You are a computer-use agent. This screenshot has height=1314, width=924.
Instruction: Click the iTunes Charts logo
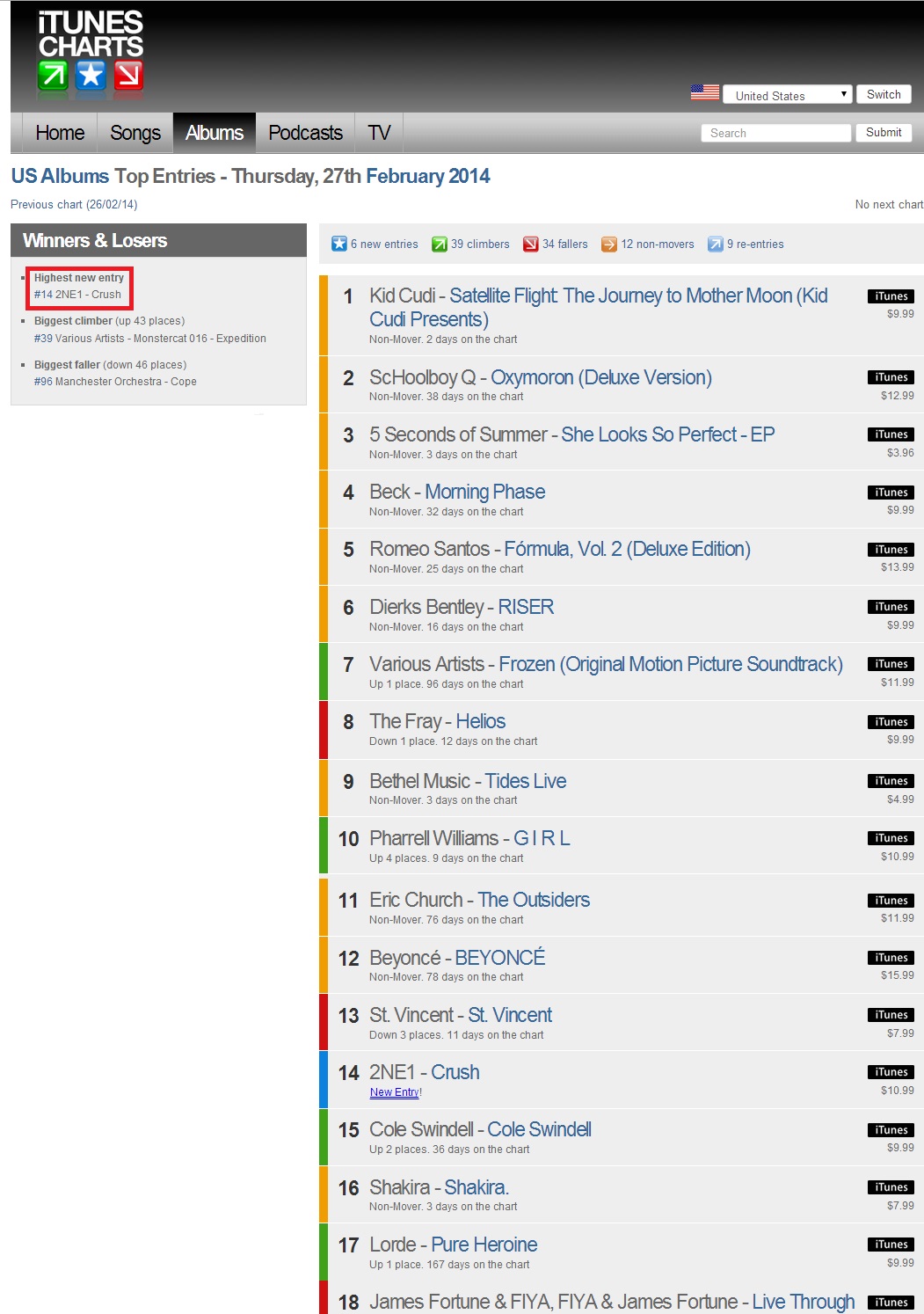coord(91,51)
